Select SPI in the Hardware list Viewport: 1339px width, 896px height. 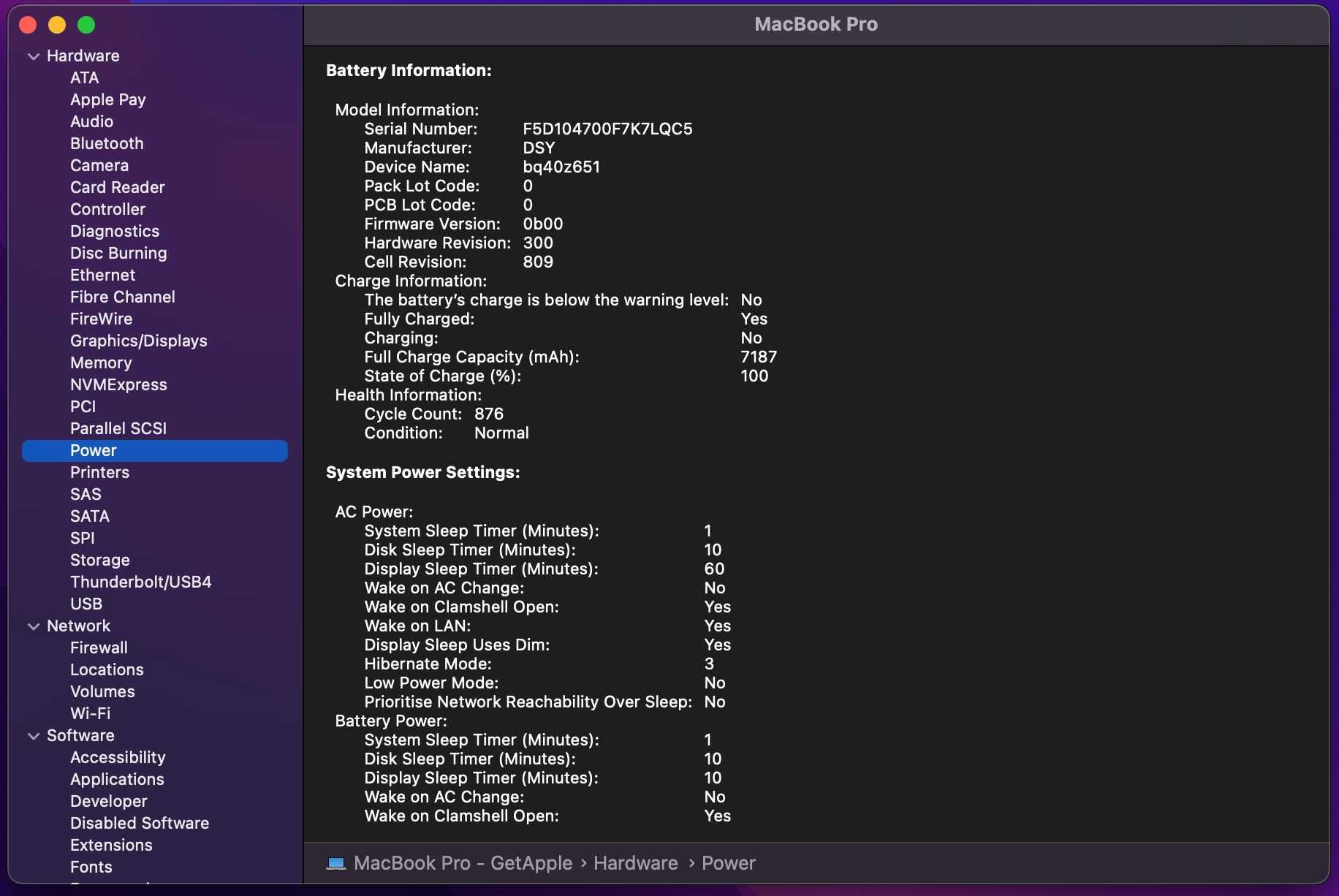pyautogui.click(x=83, y=538)
